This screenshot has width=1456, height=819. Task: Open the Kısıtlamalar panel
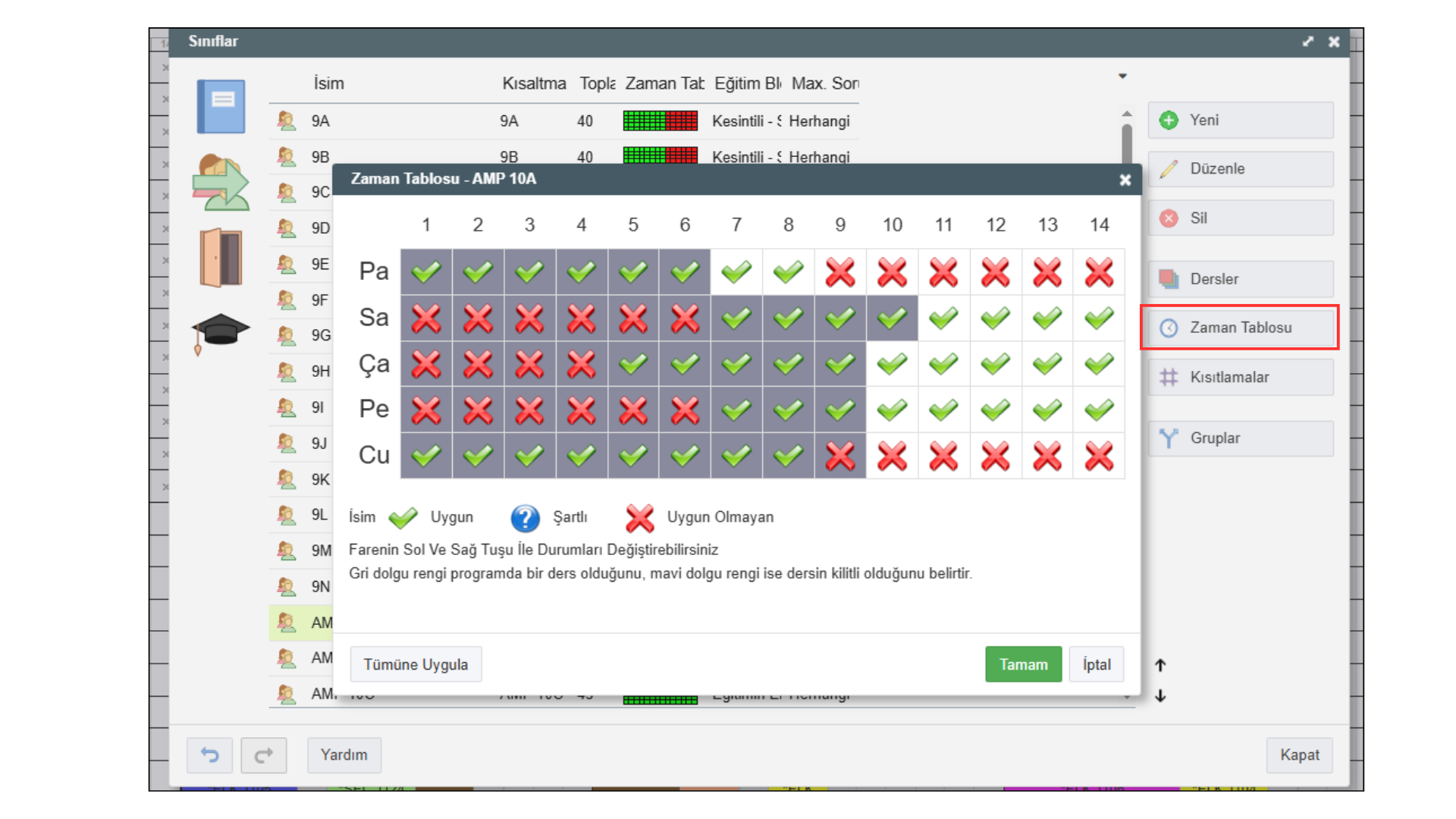click(1241, 377)
